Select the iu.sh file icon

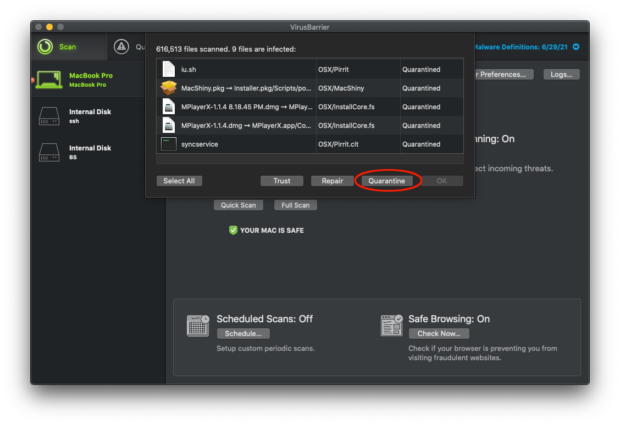point(169,69)
